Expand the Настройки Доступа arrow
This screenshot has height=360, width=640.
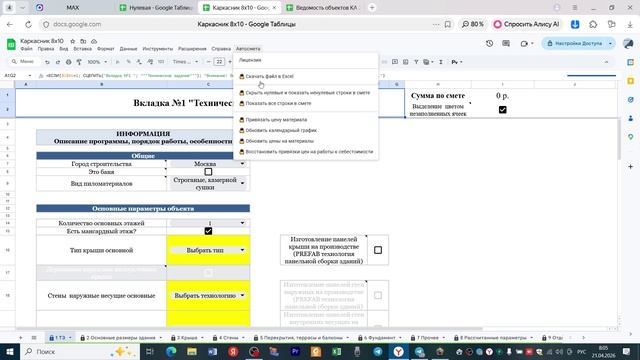click(610, 43)
